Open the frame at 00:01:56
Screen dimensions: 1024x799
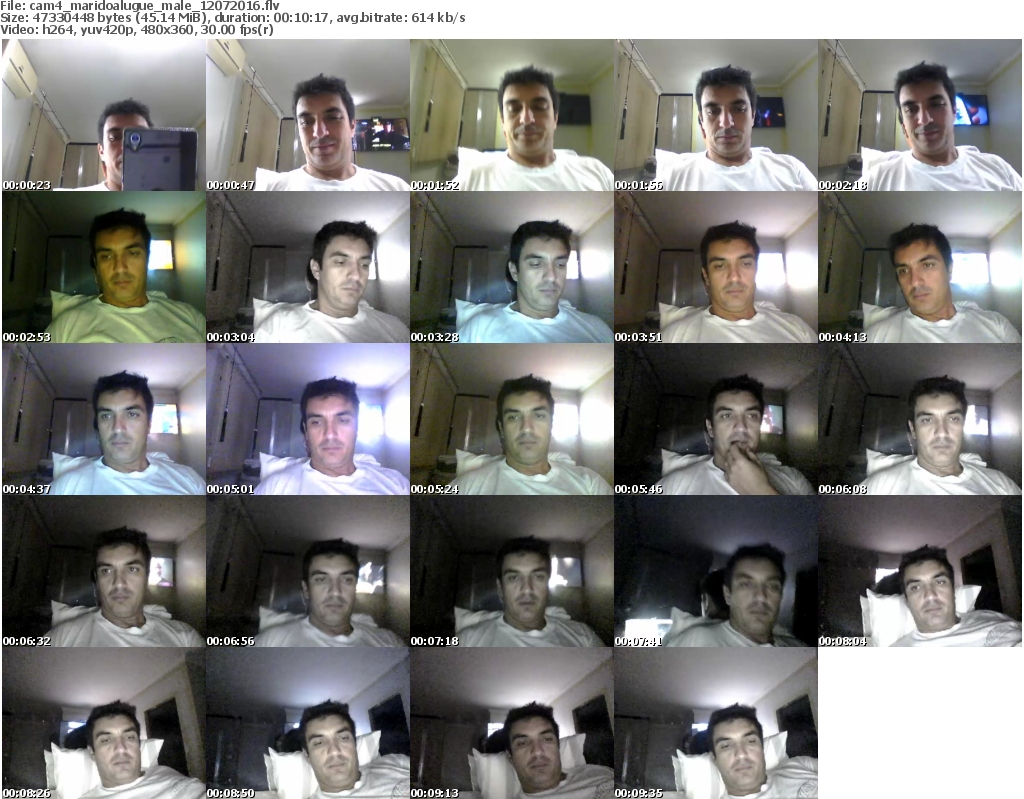(x=716, y=115)
